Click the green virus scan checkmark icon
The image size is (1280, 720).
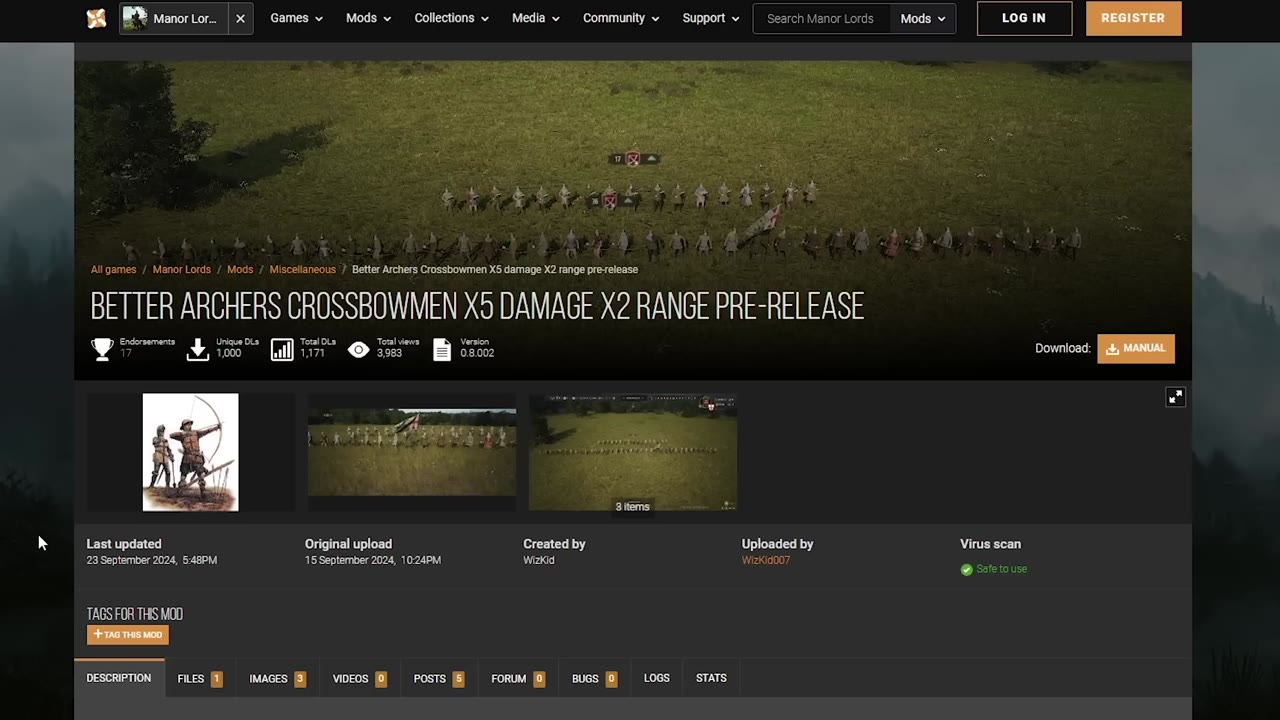pos(966,569)
